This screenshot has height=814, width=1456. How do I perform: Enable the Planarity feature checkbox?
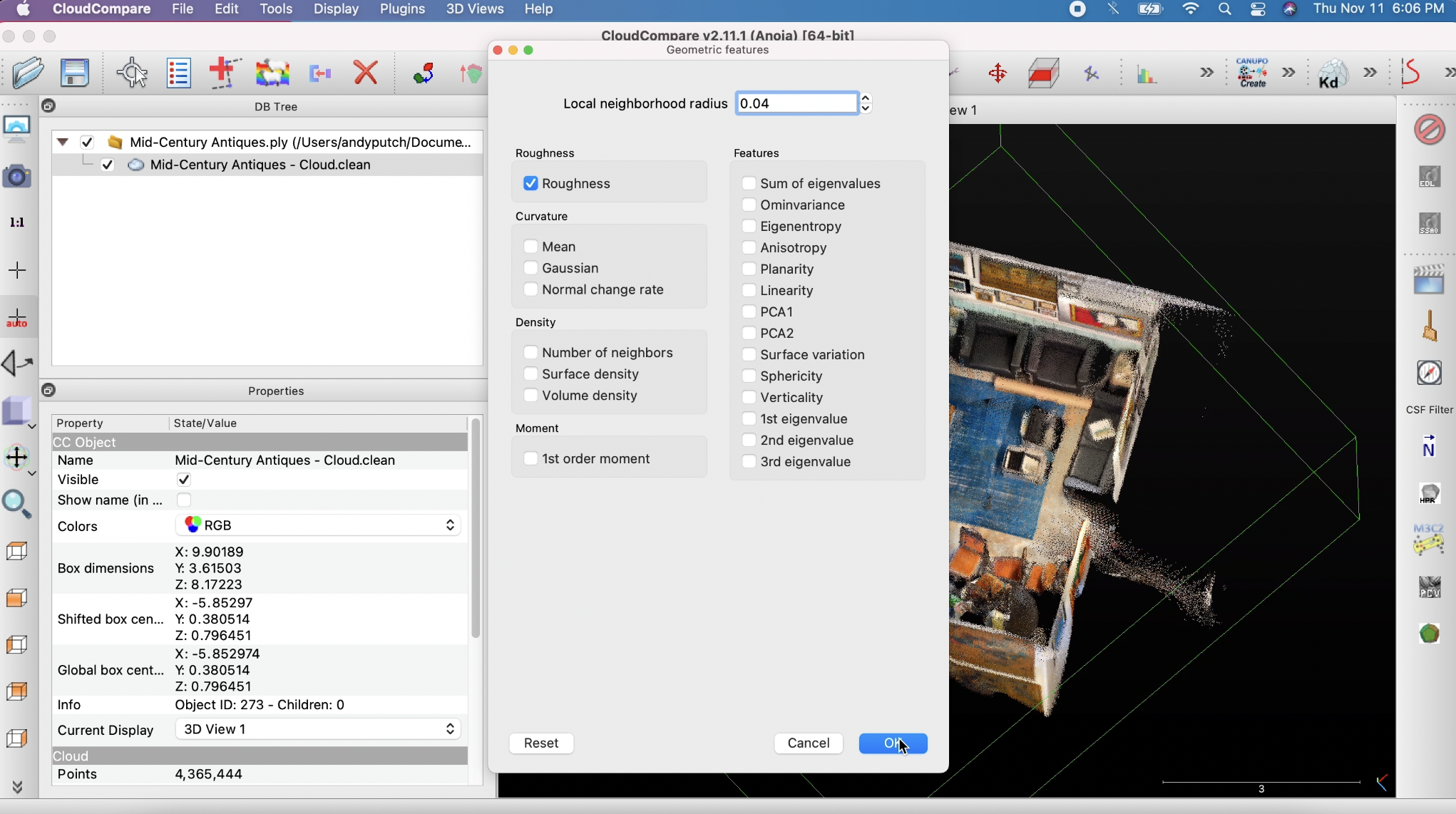(749, 269)
